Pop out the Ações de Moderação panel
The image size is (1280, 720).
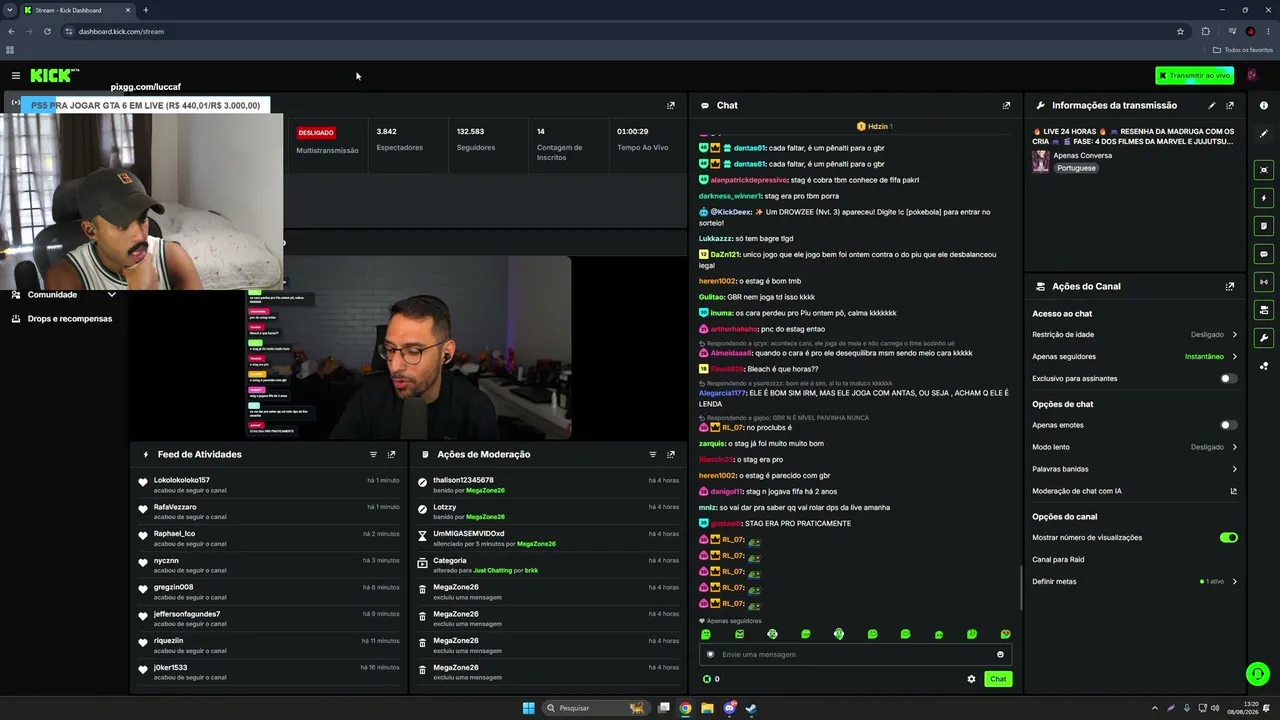671,454
